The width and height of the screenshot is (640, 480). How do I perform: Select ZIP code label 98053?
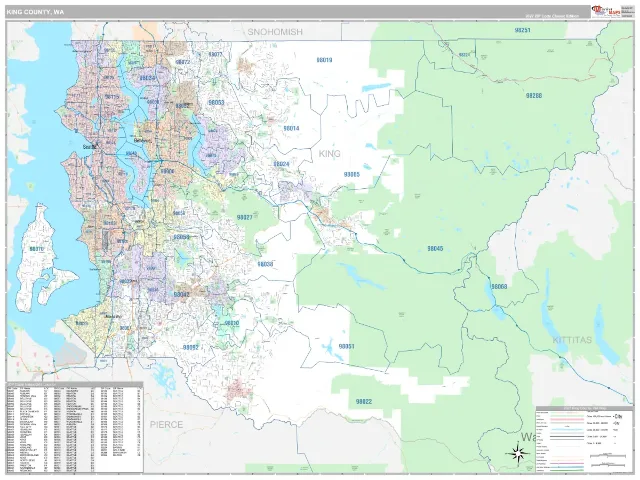coord(216,102)
